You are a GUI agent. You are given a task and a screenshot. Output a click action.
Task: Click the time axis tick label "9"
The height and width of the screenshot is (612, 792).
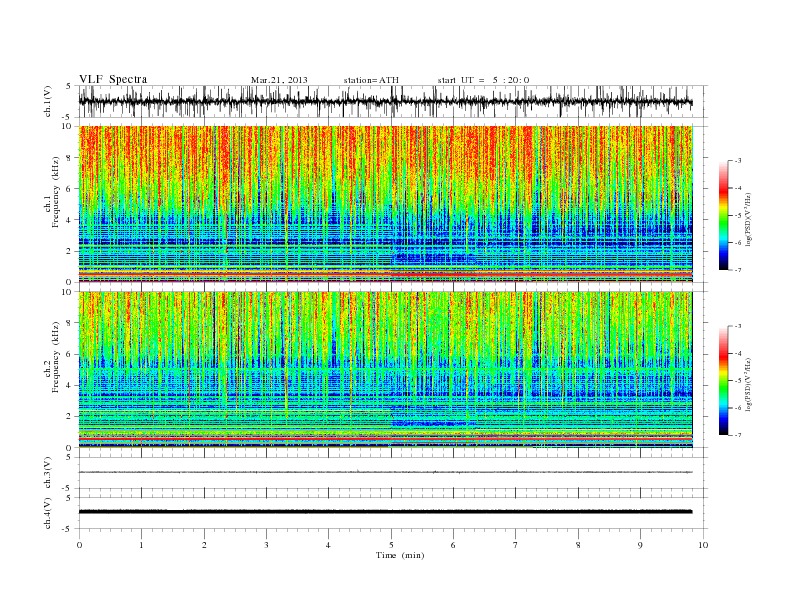(640, 545)
